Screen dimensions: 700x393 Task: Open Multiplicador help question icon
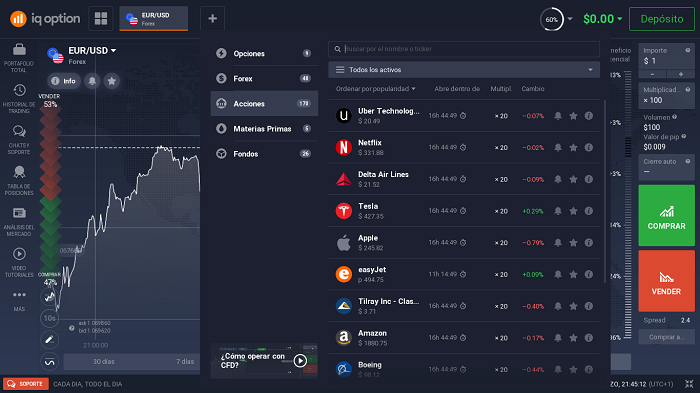tap(688, 90)
